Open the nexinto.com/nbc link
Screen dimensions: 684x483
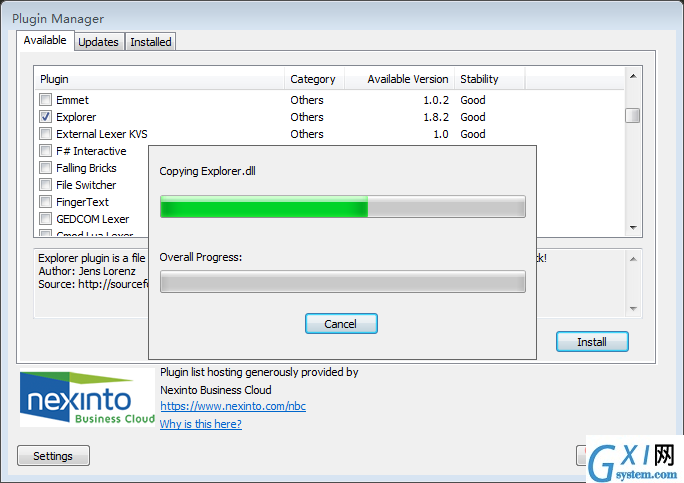point(233,406)
